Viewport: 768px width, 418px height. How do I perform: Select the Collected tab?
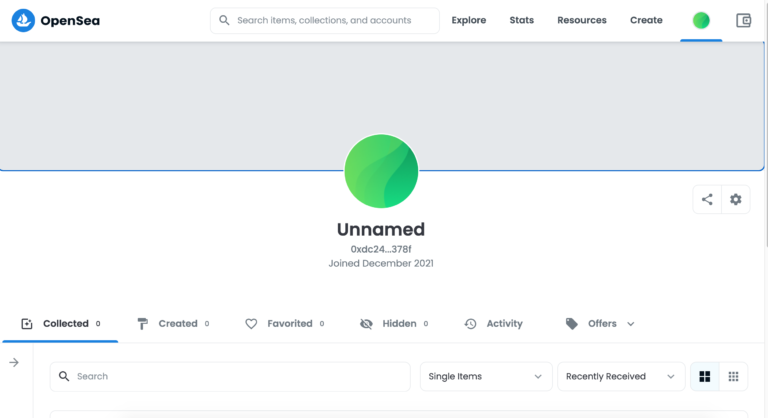(x=60, y=324)
